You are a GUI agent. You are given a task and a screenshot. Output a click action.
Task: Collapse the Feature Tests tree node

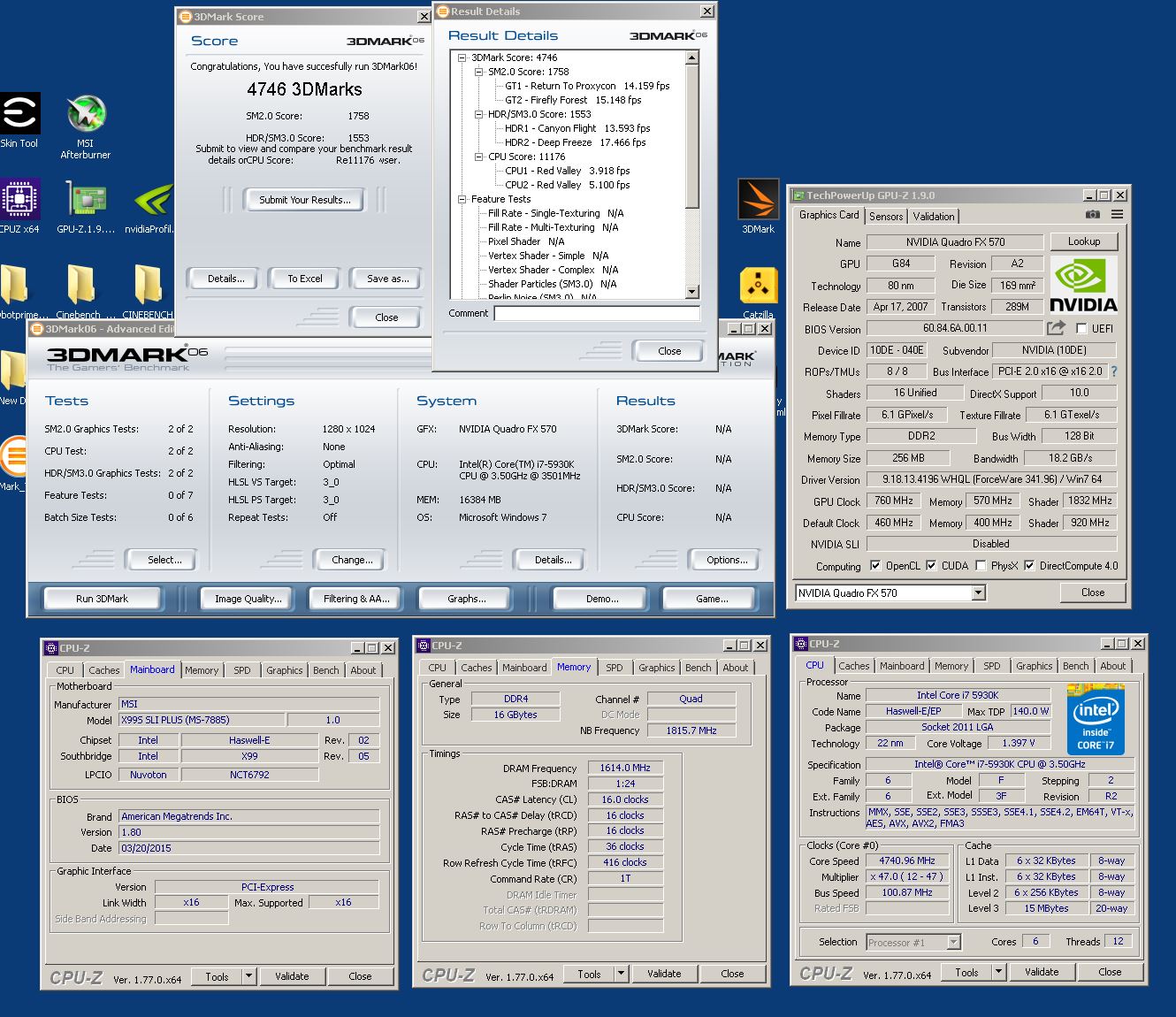pos(462,199)
